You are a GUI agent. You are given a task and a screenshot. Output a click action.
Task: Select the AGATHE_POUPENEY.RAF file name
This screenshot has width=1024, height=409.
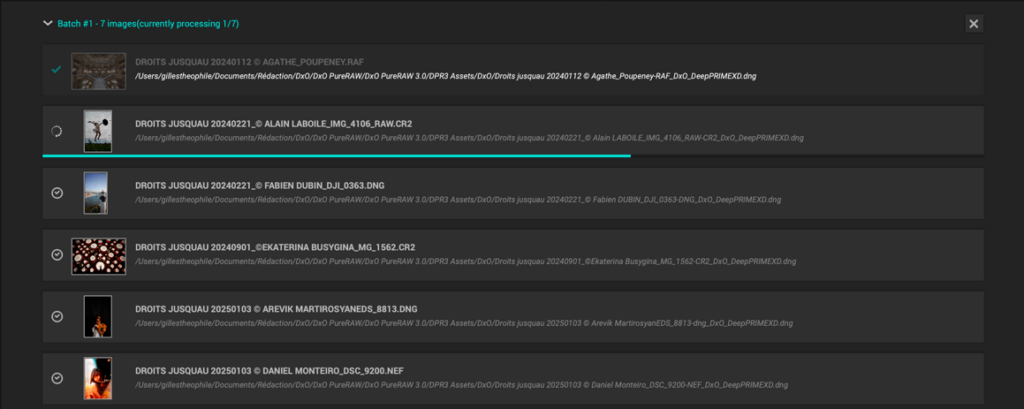pyautogui.click(x=249, y=62)
